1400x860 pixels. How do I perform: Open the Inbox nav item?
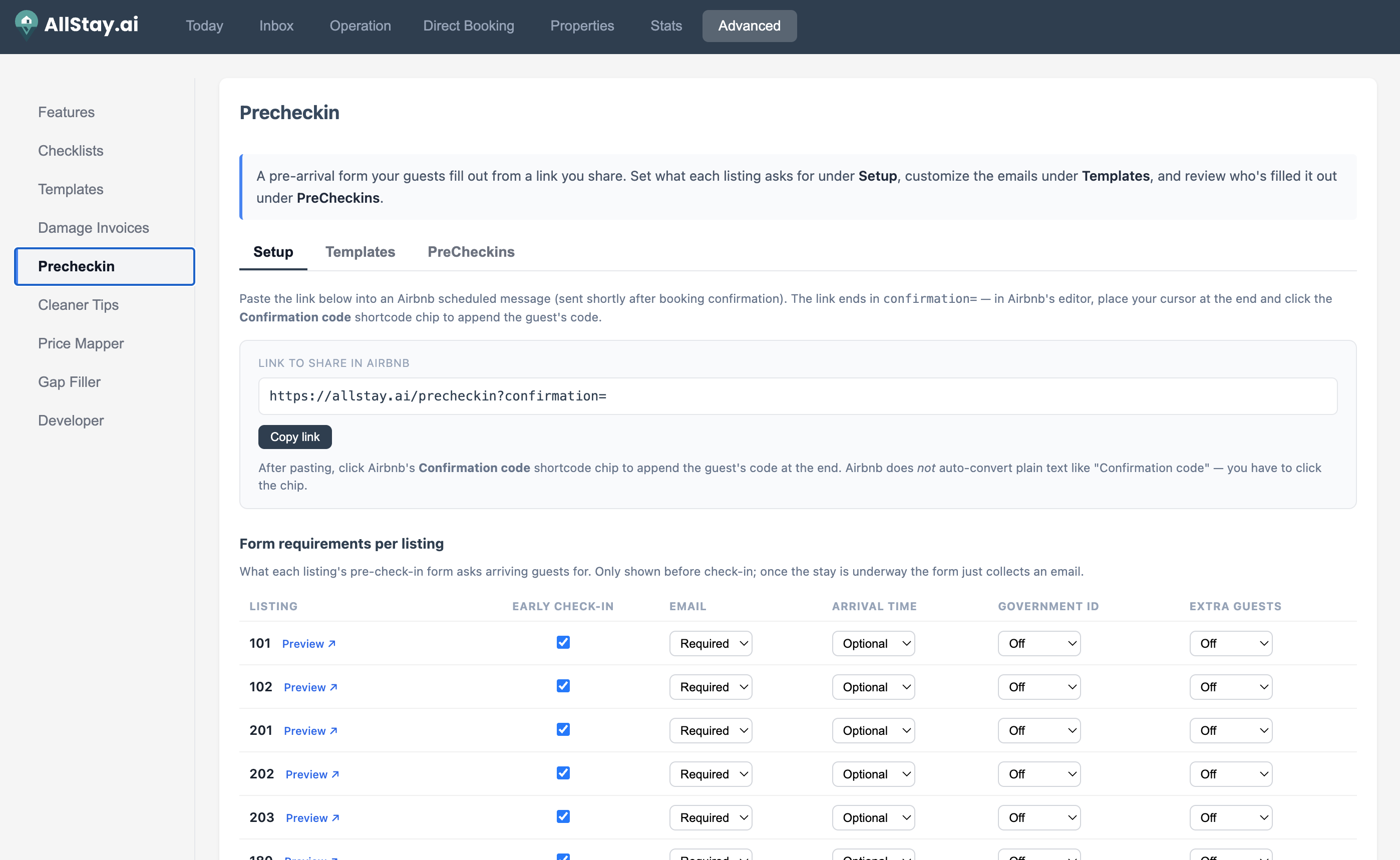(x=276, y=26)
